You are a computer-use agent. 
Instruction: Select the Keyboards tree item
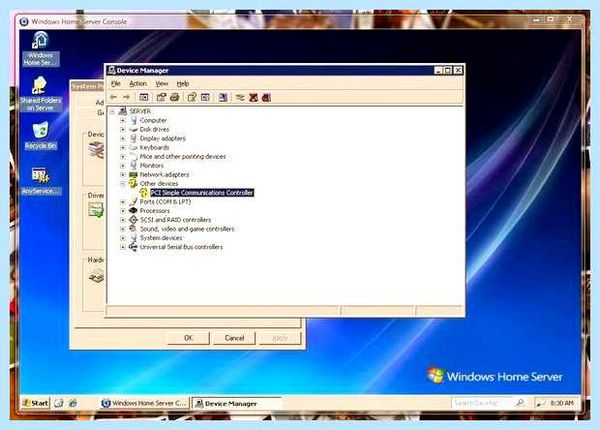[x=154, y=148]
